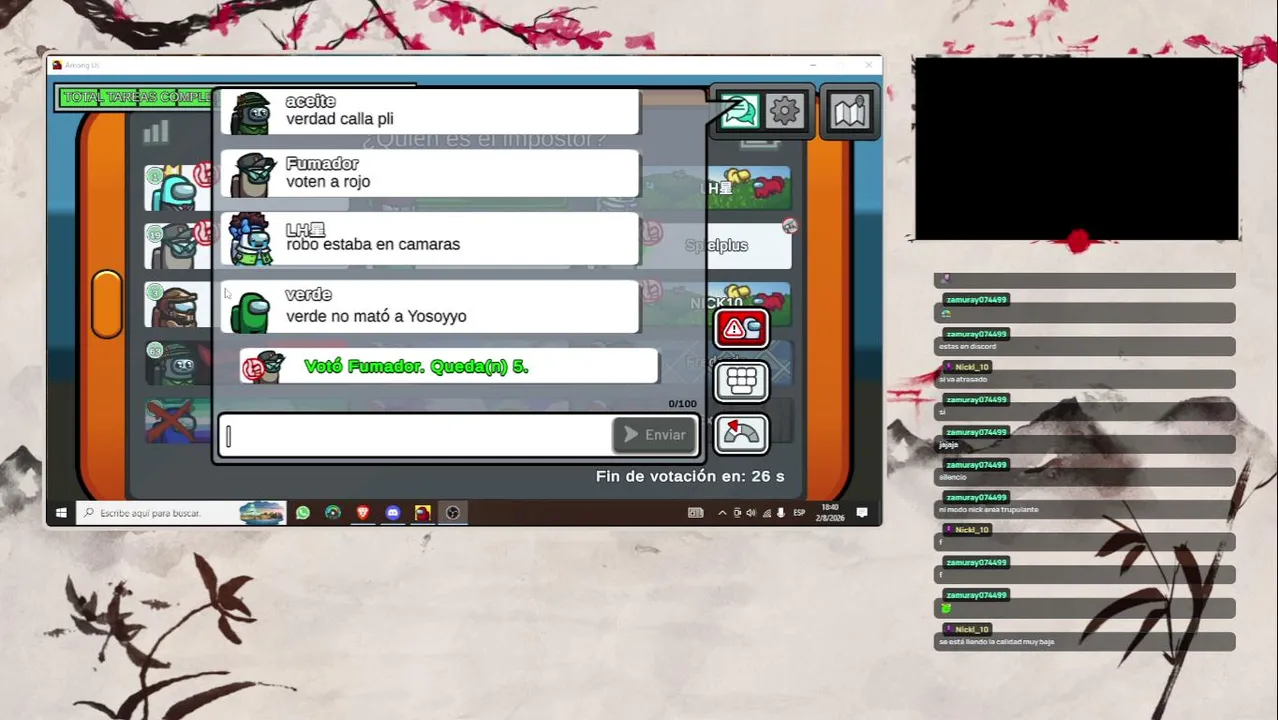Click the voting countdown timer text
The height and width of the screenshot is (720, 1278).
coord(690,476)
